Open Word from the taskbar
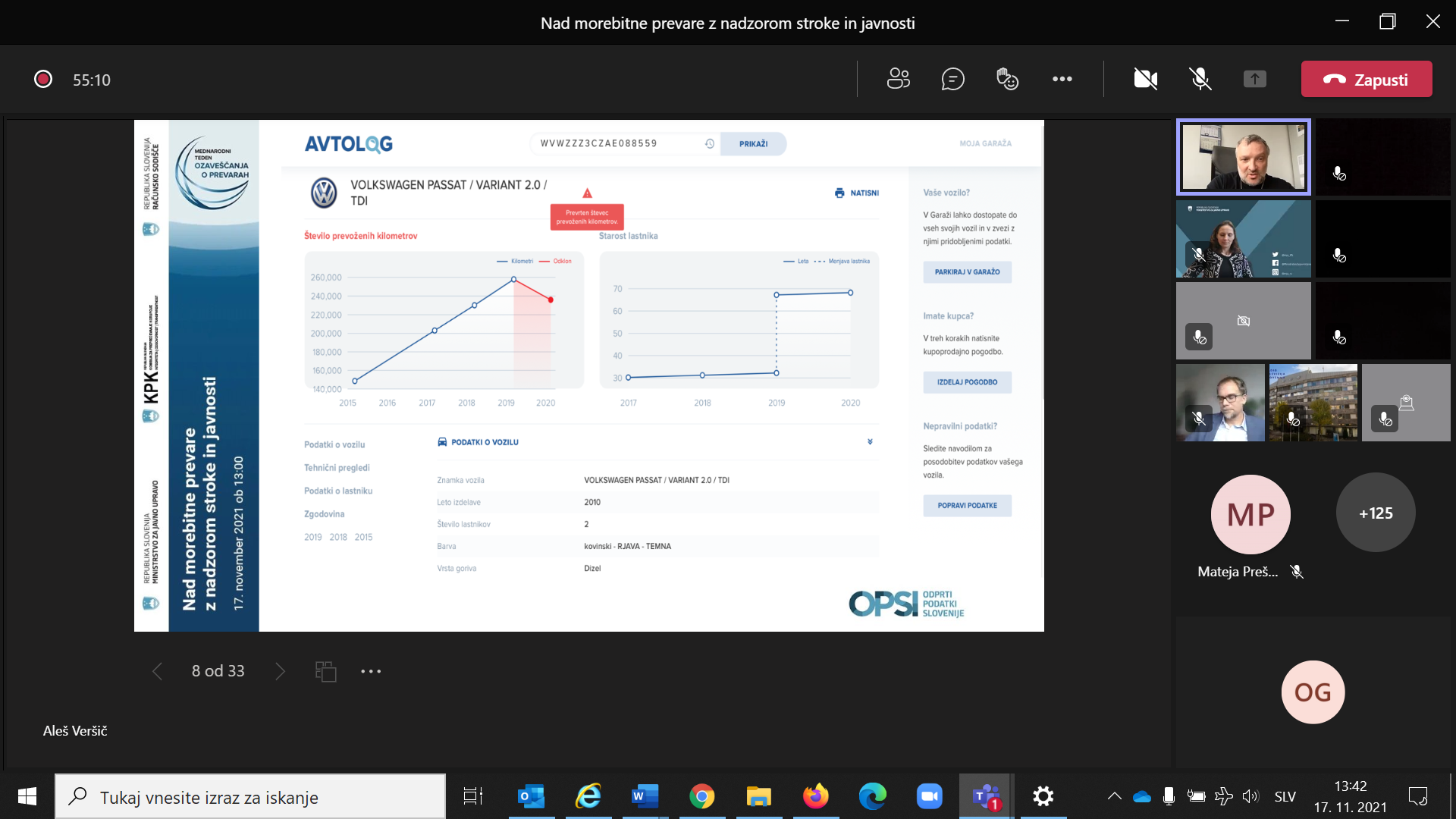The height and width of the screenshot is (819, 1456). pyautogui.click(x=645, y=796)
